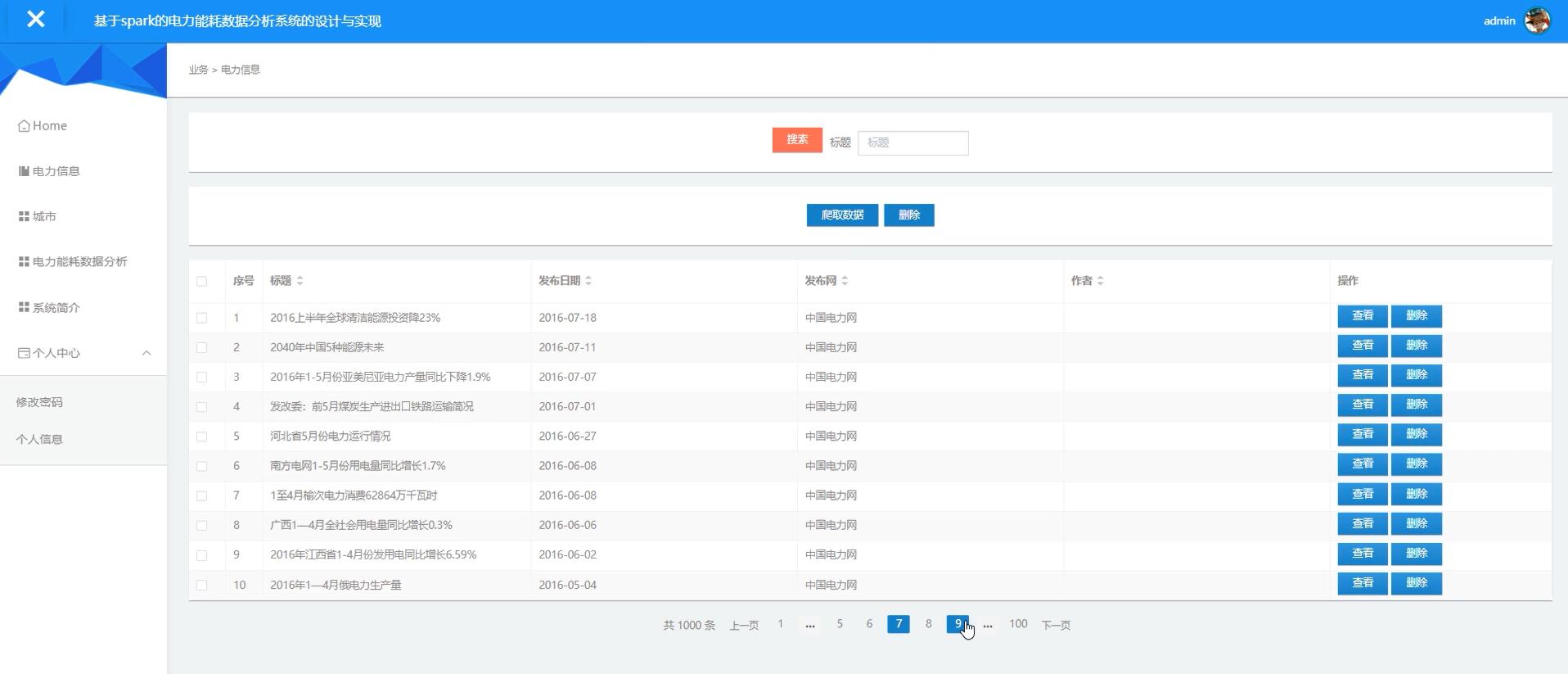Sort table by 发布日期 column arrows

pyautogui.click(x=588, y=281)
